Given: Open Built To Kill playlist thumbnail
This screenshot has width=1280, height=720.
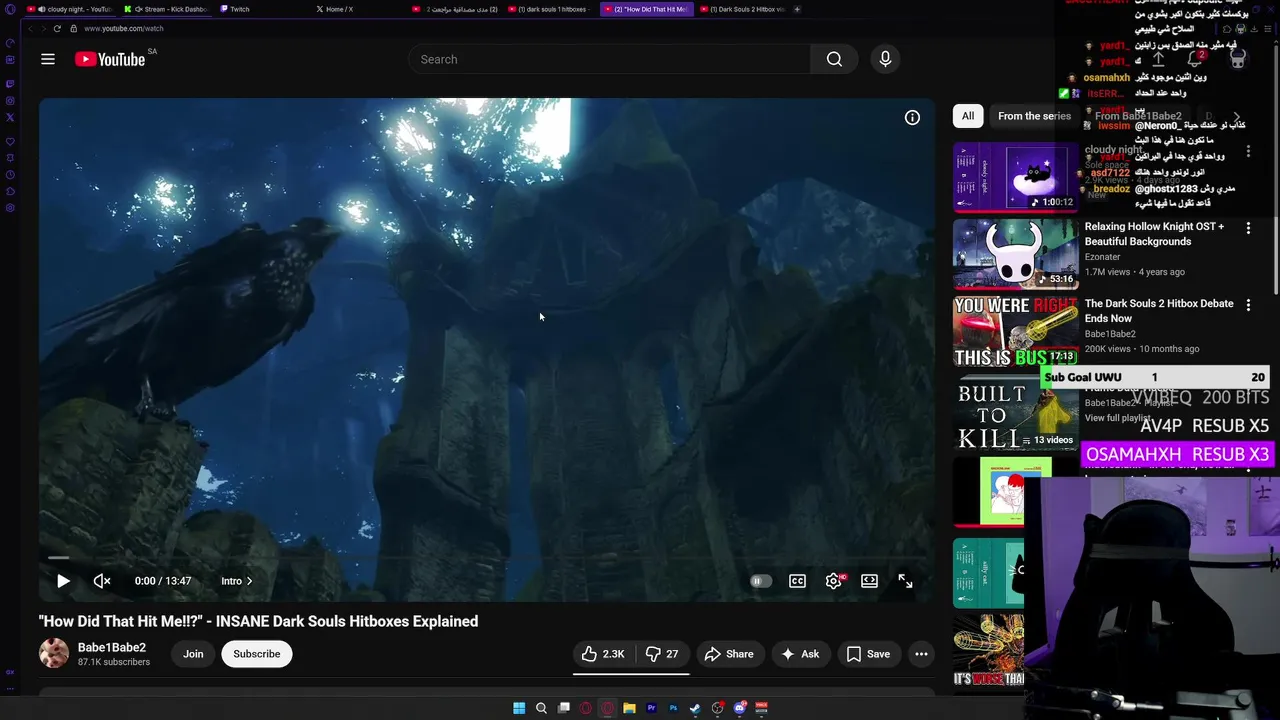Looking at the screenshot, I should pyautogui.click(x=1016, y=415).
